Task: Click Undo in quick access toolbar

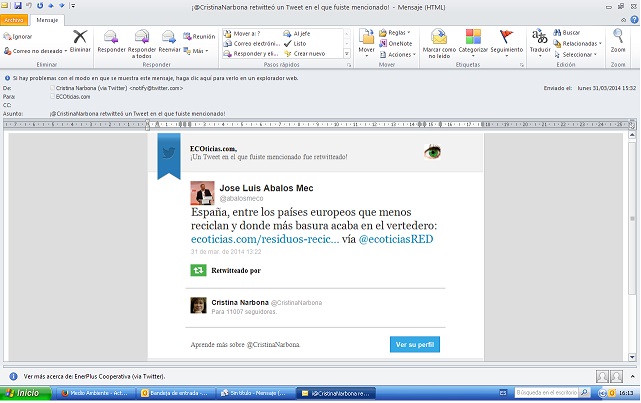Action: (x=29, y=6)
